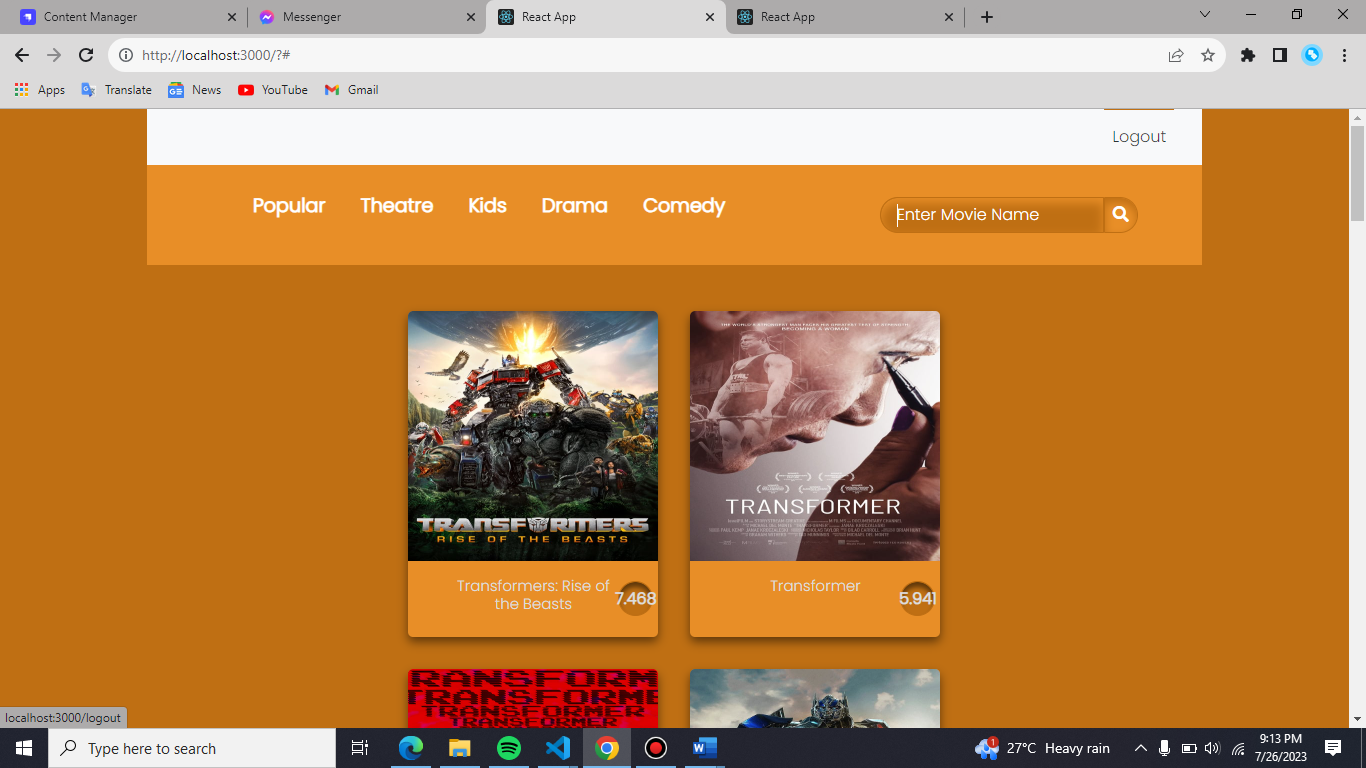Image resolution: width=1366 pixels, height=768 pixels.
Task: Open the blue profile avatar icon
Action: (x=1312, y=55)
